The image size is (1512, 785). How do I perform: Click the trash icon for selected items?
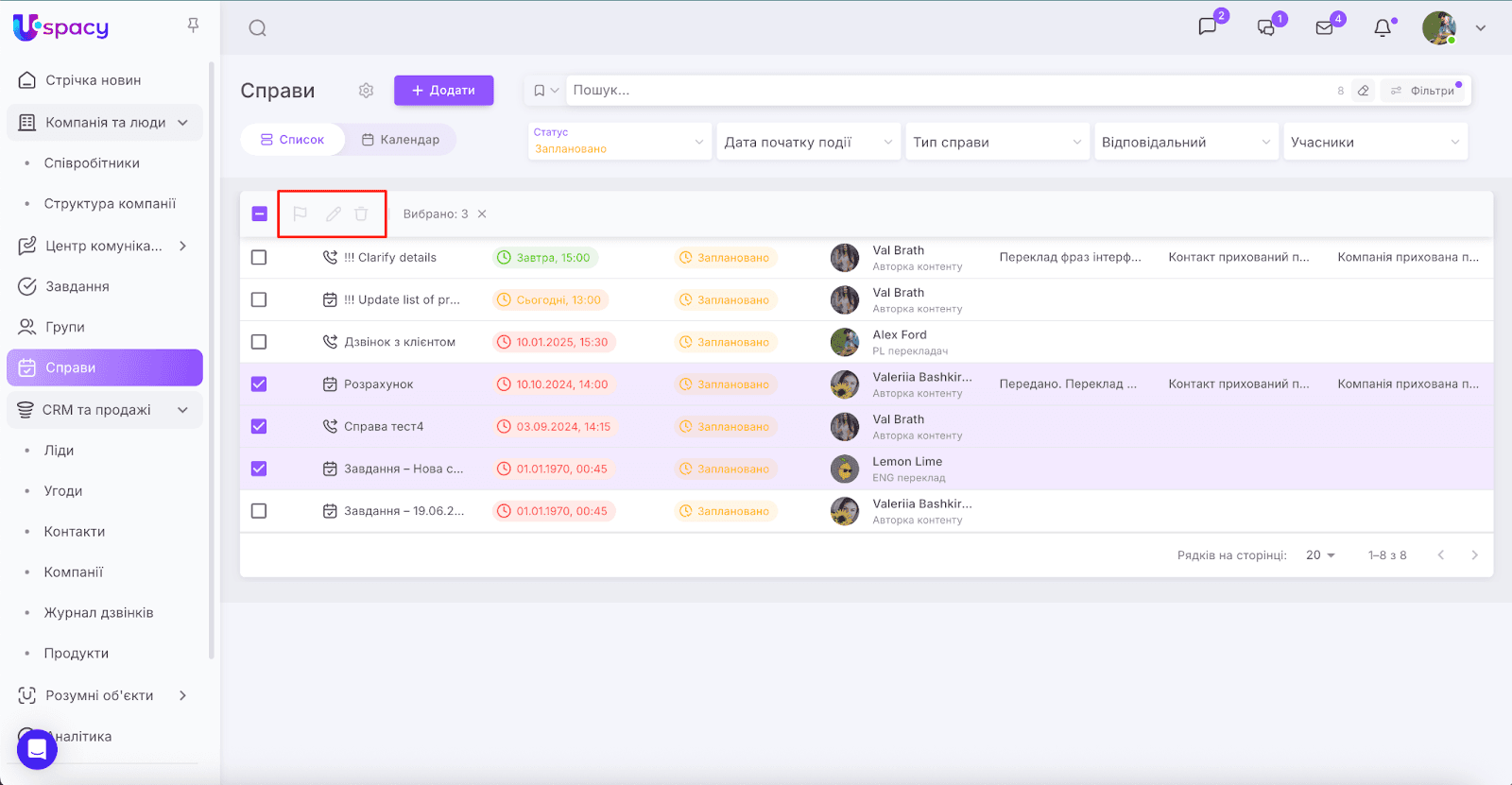[x=361, y=214]
